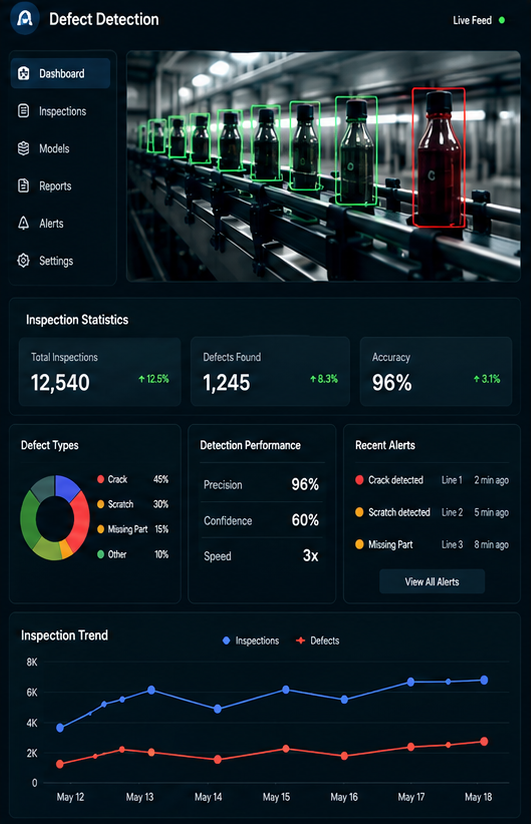
Task: Click the View All Alerts button
Action: 432,582
